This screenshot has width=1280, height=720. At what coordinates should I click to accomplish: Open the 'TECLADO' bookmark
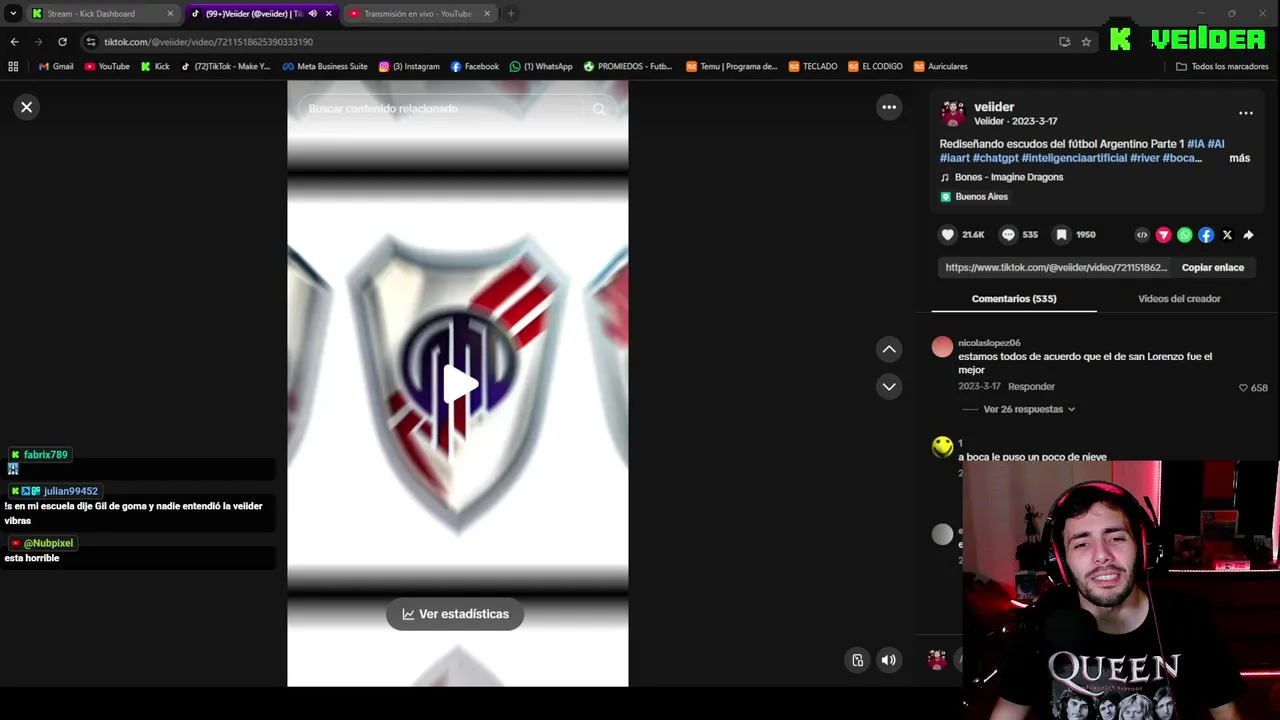[812, 67]
